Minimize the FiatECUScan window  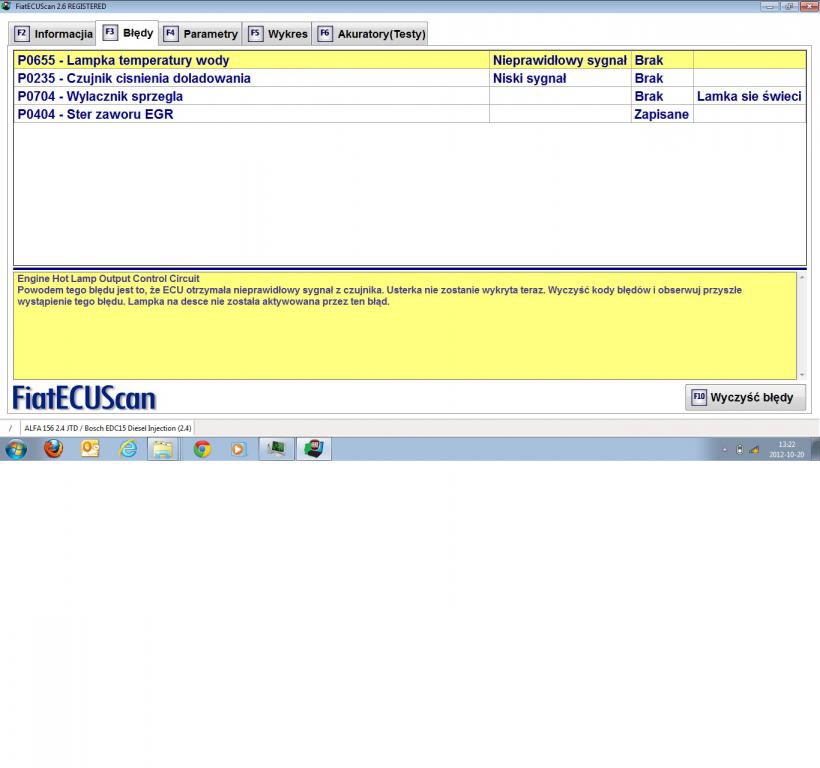[770, 6]
